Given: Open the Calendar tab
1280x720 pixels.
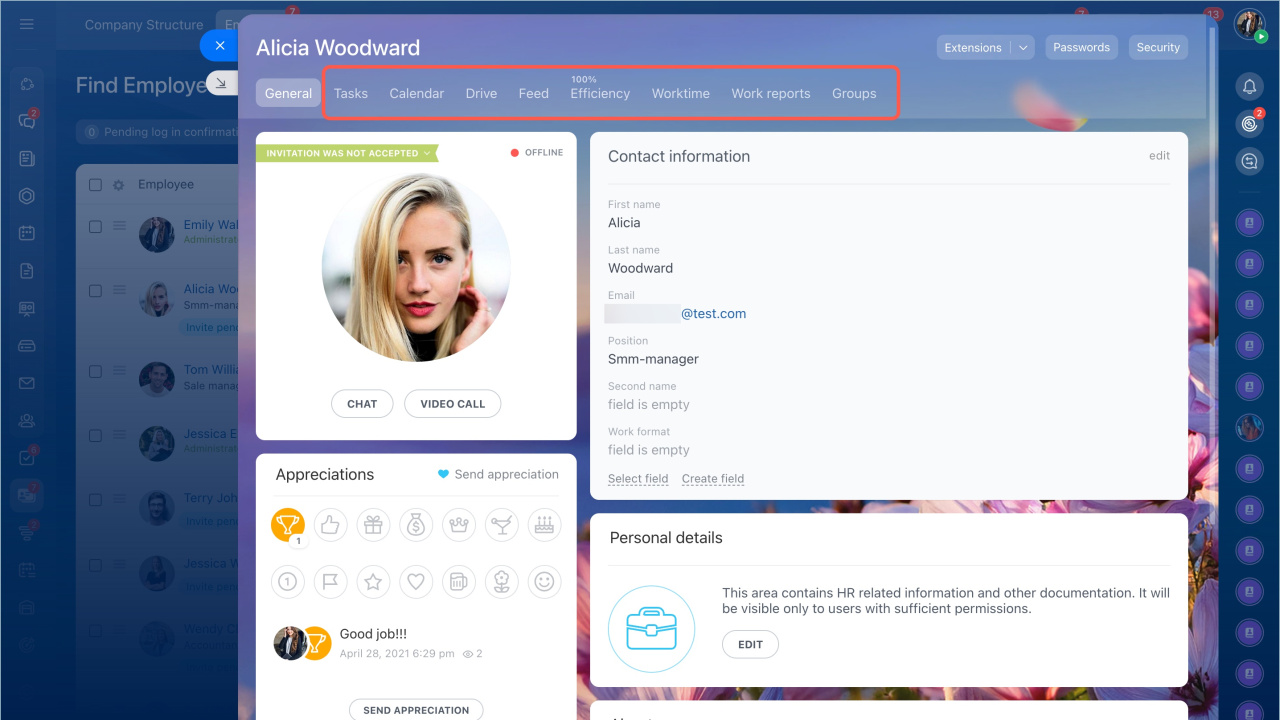Looking at the screenshot, I should coord(417,93).
